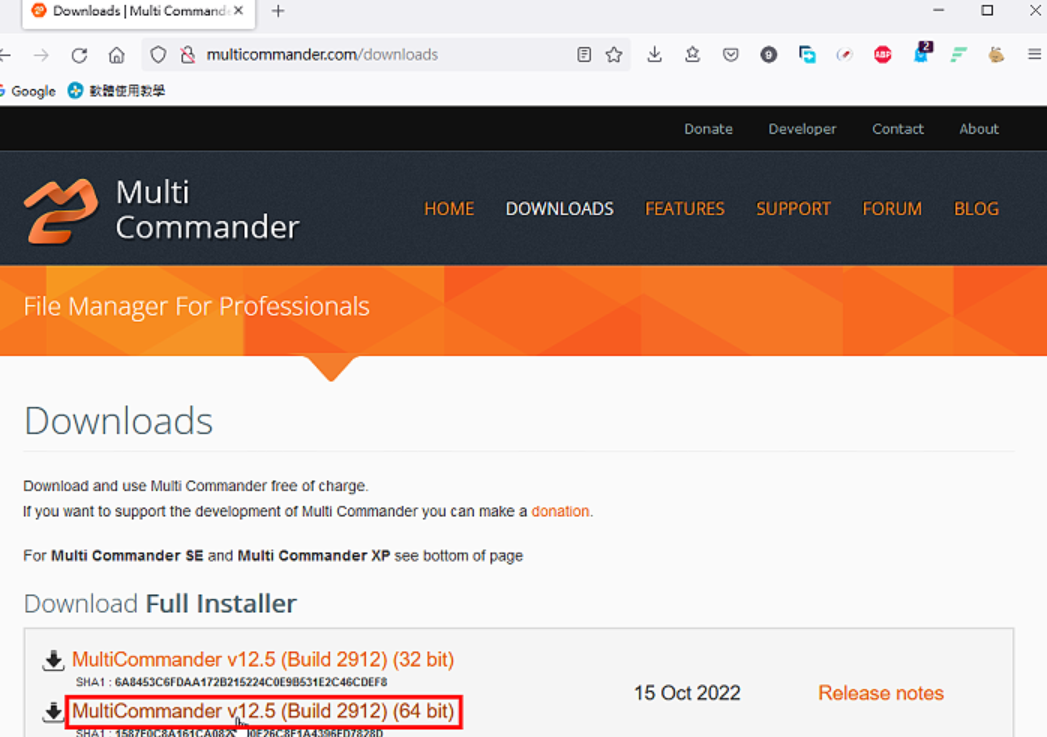Click the 15 Oct 2022 date text
1047x737 pixels.
[x=687, y=693]
